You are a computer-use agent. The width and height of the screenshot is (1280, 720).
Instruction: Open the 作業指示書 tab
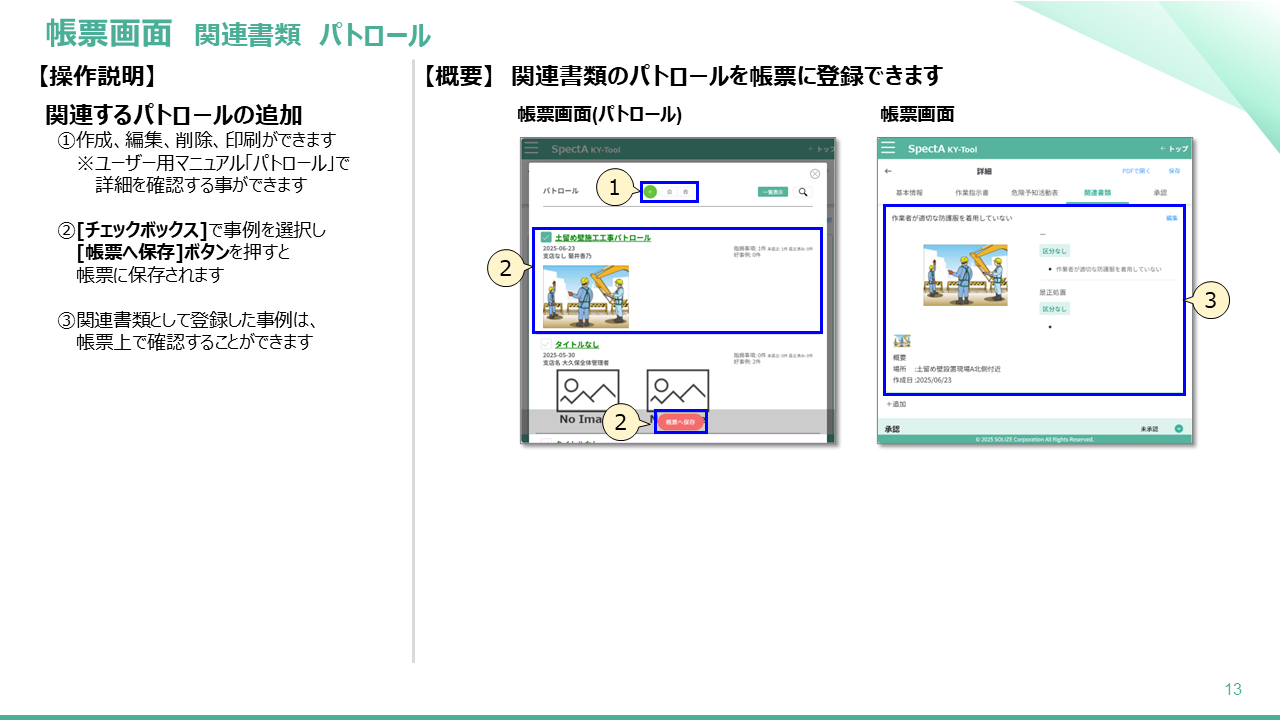click(971, 191)
